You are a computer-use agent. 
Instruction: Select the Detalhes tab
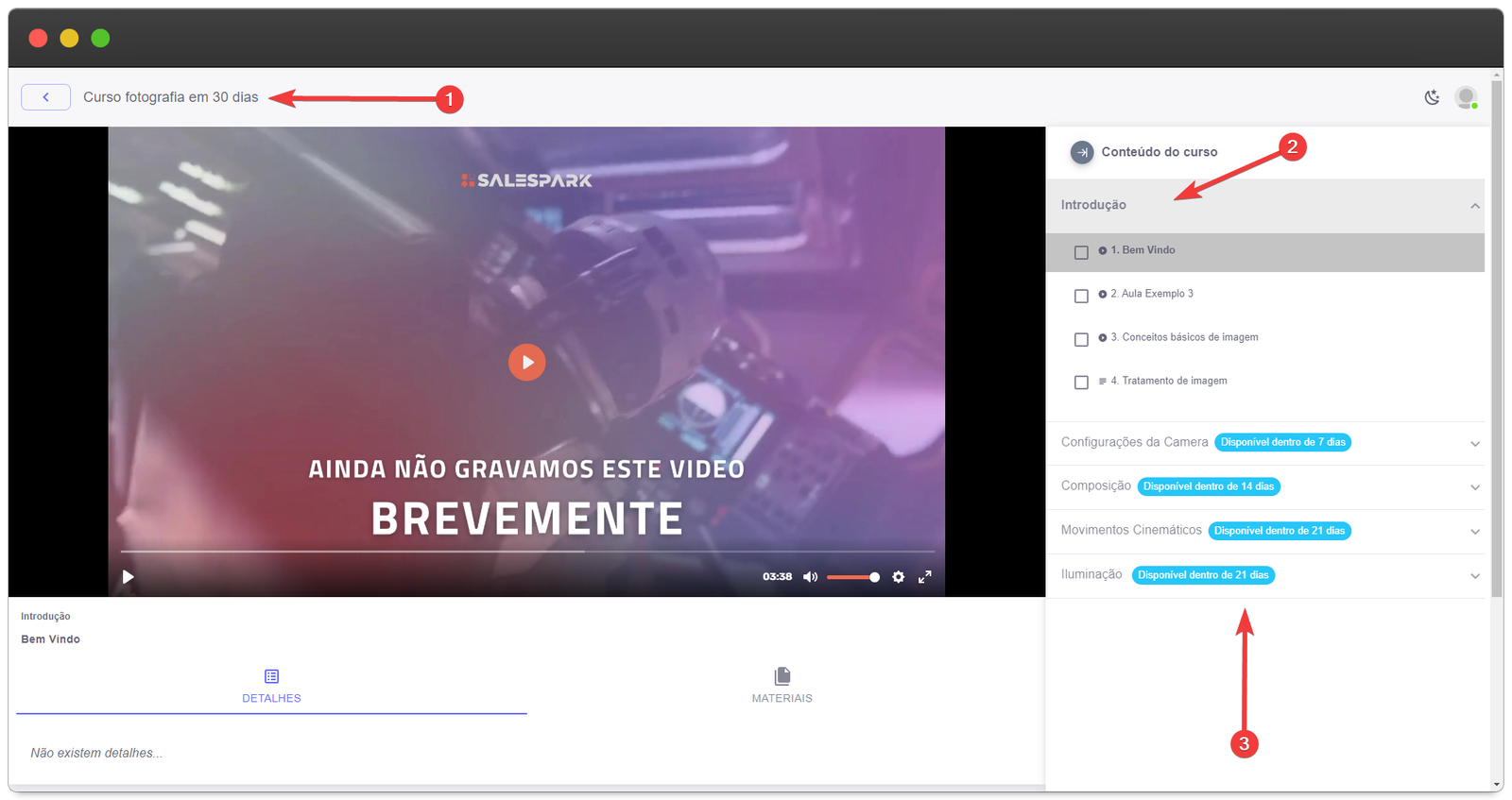271,686
